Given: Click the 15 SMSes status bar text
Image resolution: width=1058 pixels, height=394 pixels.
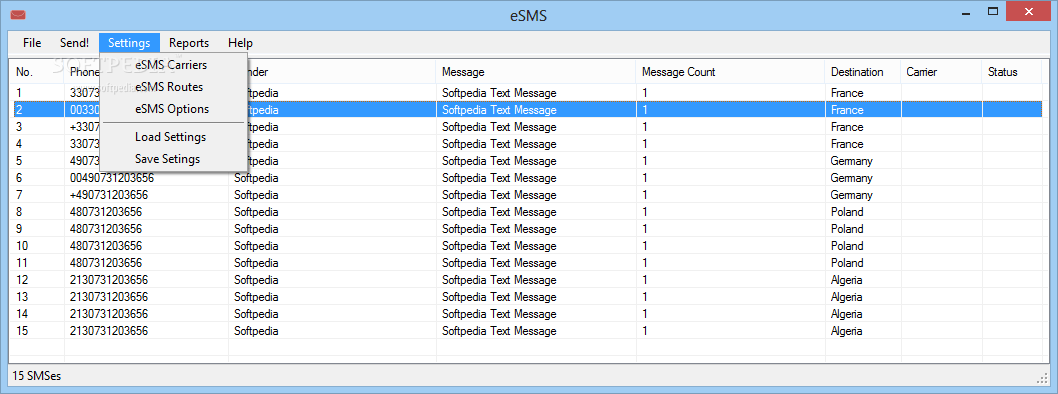Looking at the screenshot, I should coord(37,376).
